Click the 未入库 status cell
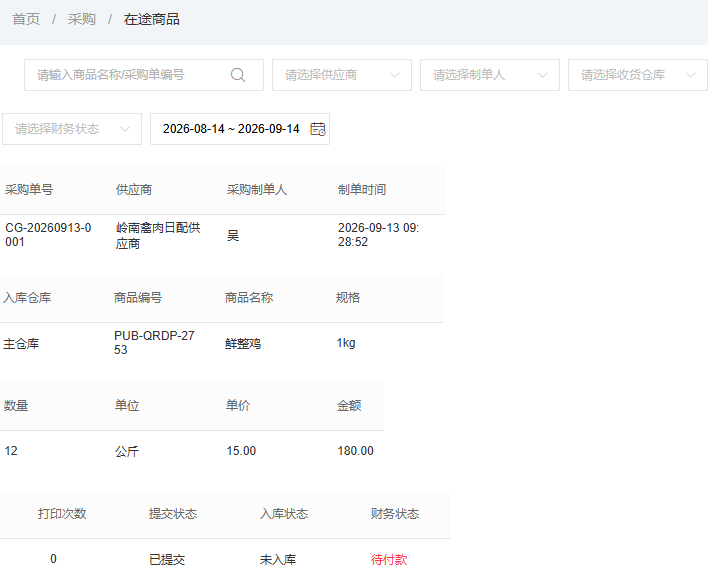 tap(278, 560)
